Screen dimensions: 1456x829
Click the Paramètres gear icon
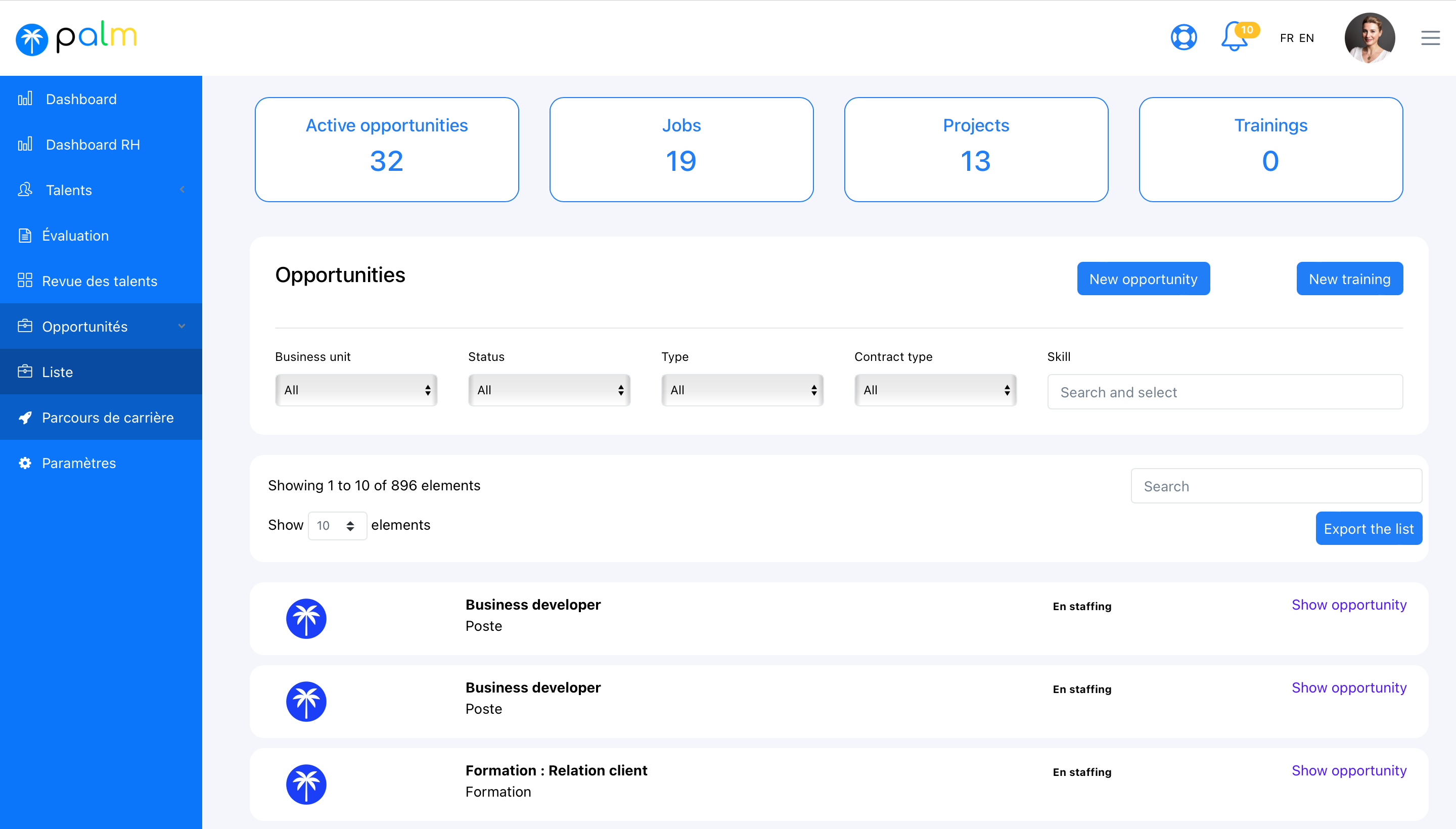[24, 463]
